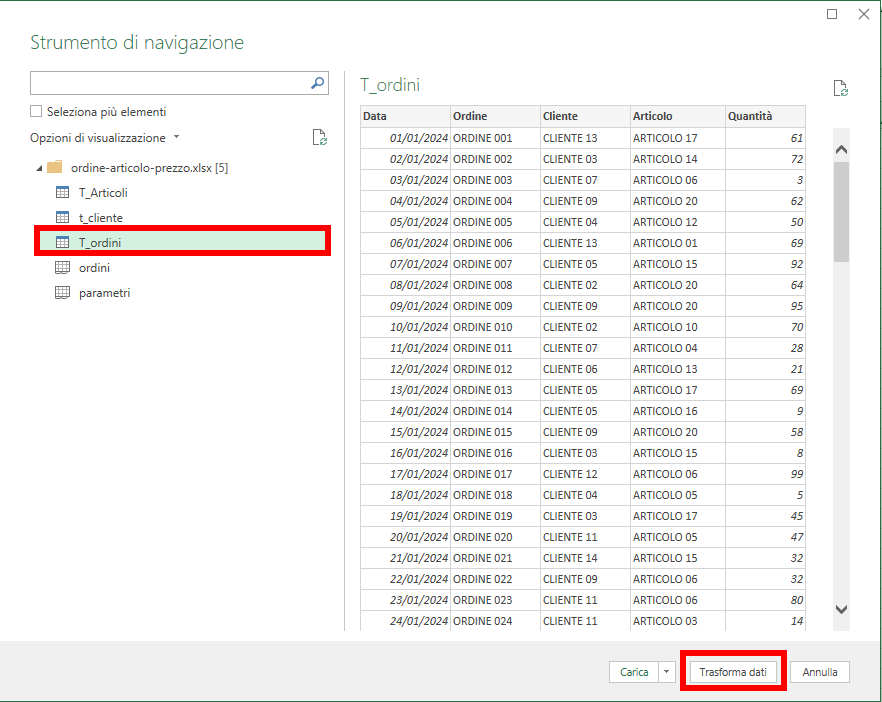Click CLIENTE 12 cell
This screenshot has width=882, height=702.
(585, 474)
